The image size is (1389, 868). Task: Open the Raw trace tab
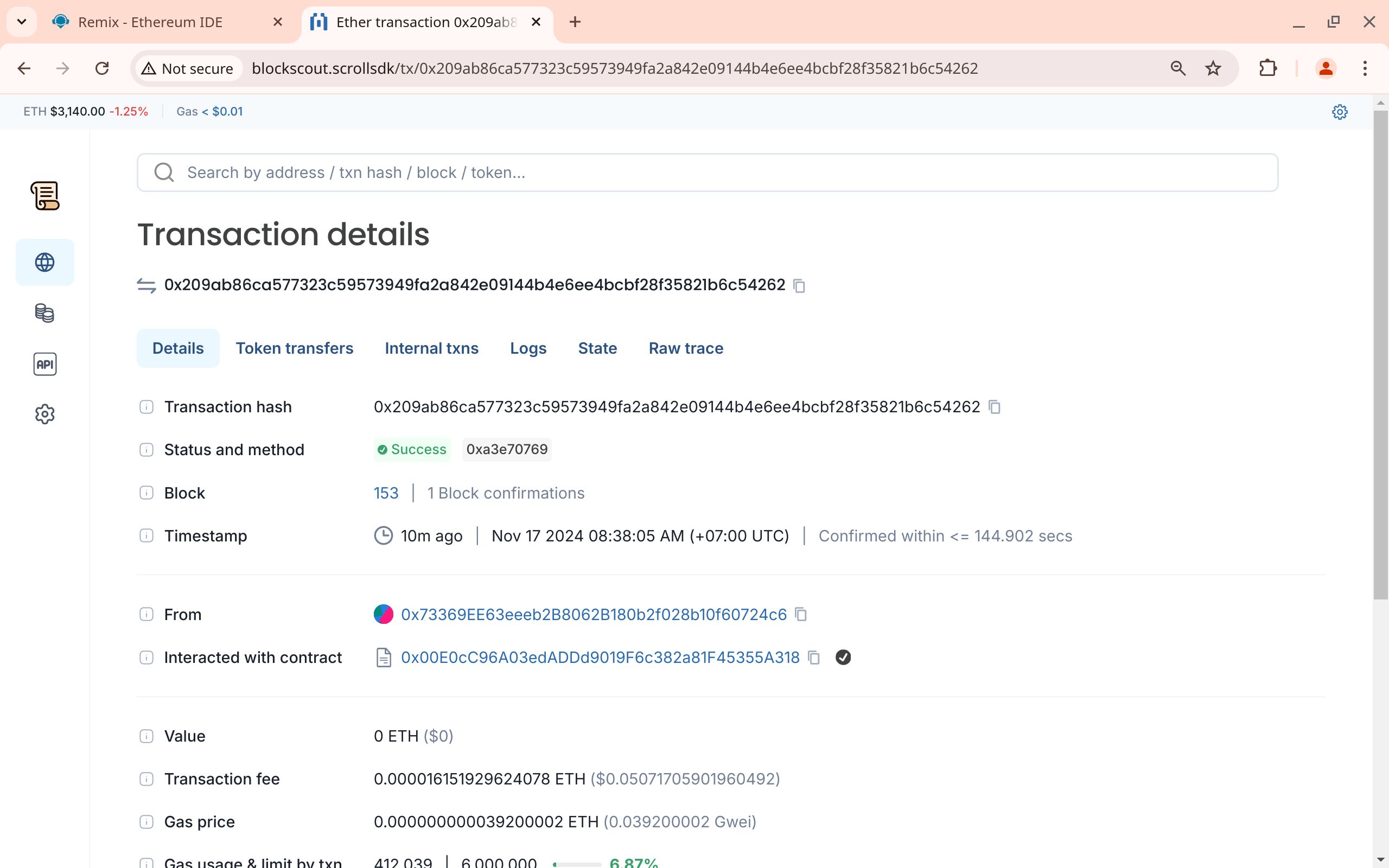[x=686, y=348]
